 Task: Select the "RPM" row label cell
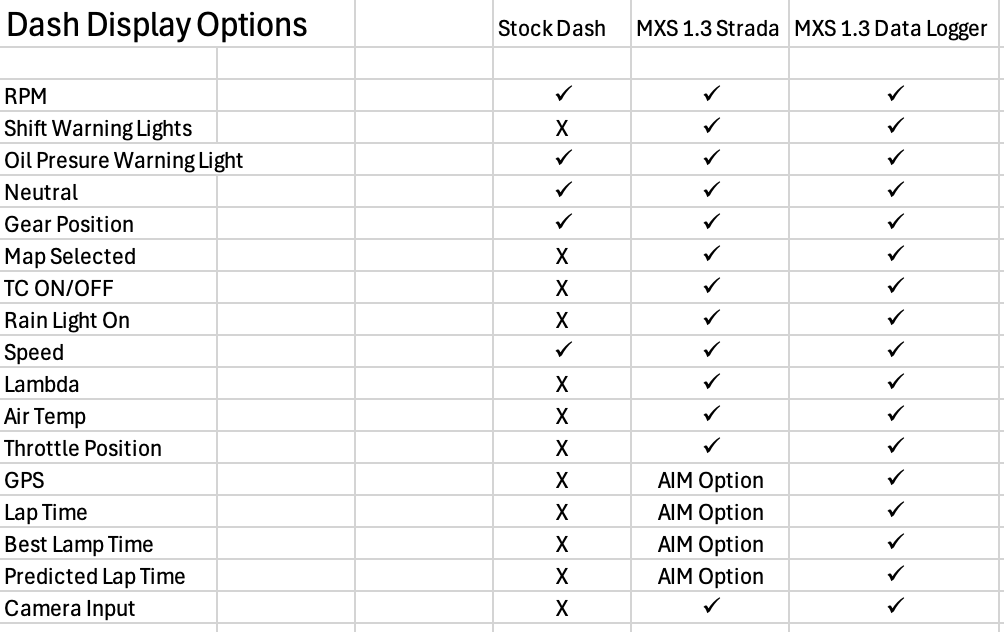(x=26, y=96)
